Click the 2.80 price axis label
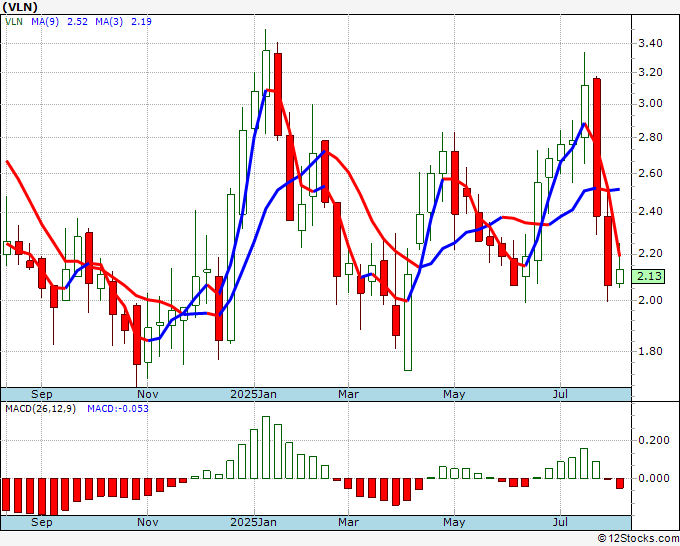This screenshot has width=680, height=546. (x=650, y=137)
